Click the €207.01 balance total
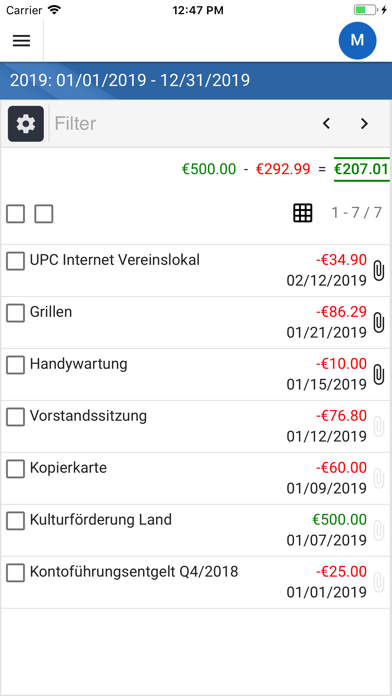Screen dimensions: 392x696 point(361,169)
